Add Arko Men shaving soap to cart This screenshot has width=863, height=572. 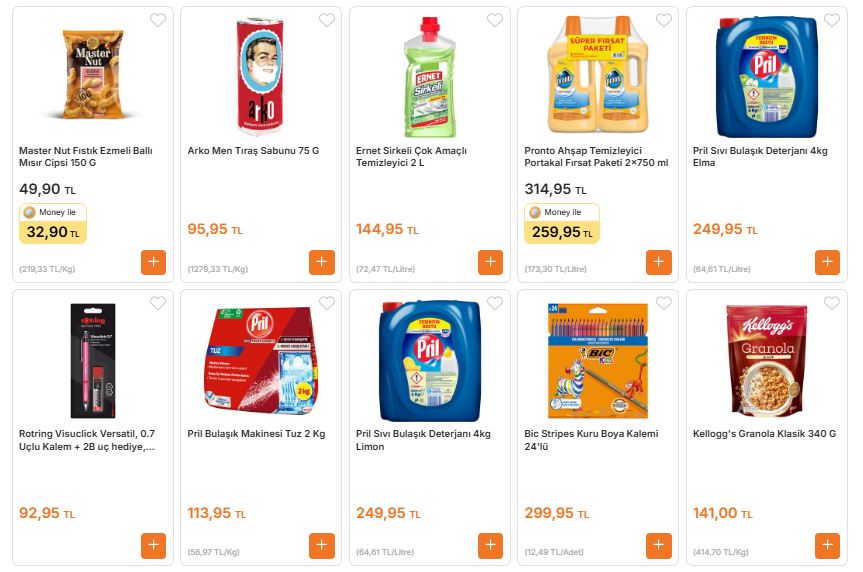322,263
